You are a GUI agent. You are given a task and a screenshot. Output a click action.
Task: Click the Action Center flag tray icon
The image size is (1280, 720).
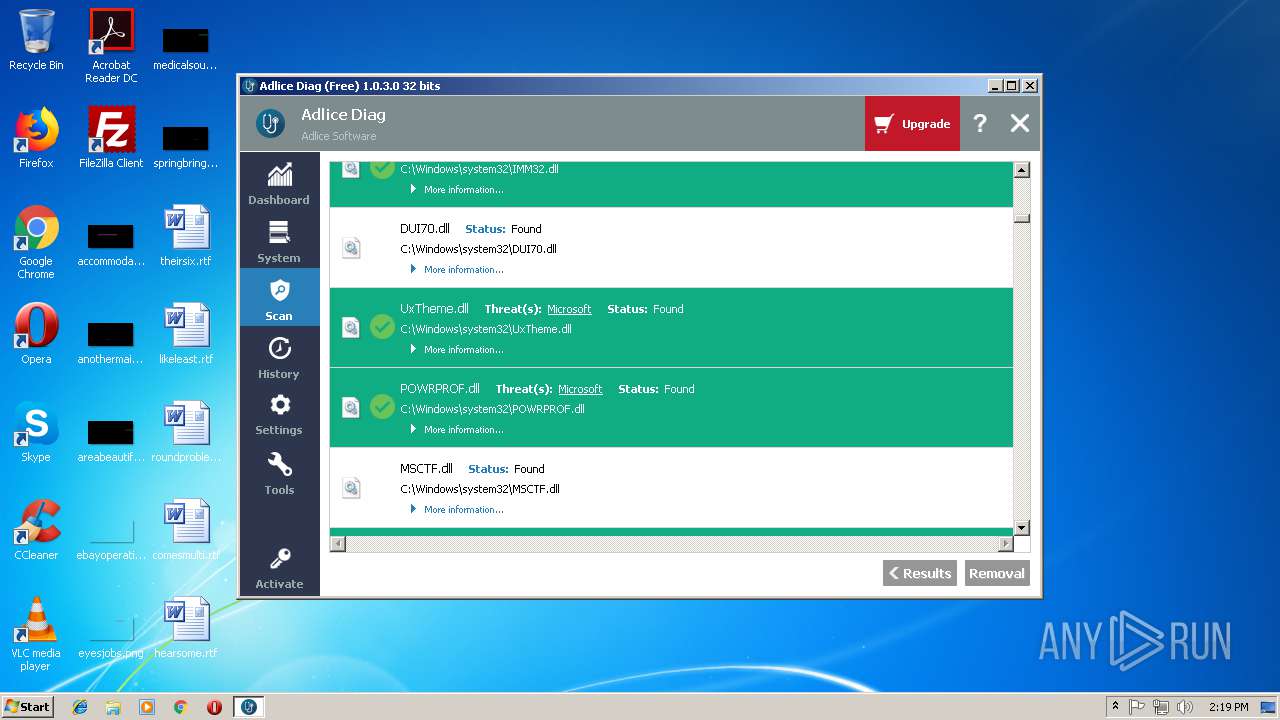point(1137,707)
